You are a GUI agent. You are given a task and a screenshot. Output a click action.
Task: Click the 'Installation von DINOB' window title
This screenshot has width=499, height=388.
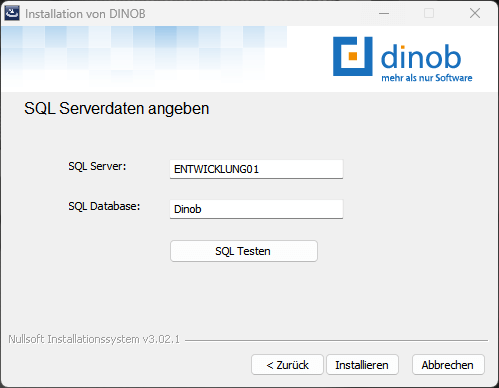pyautogui.click(x=85, y=14)
